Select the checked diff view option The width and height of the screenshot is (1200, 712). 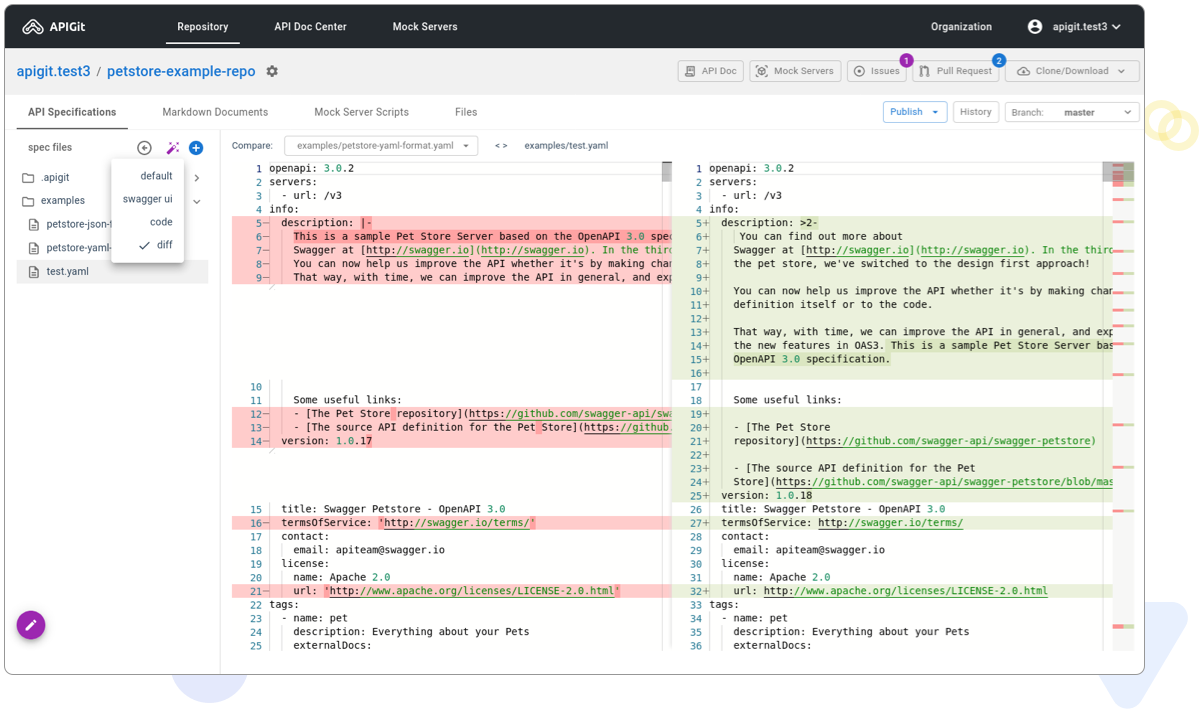[148, 245]
